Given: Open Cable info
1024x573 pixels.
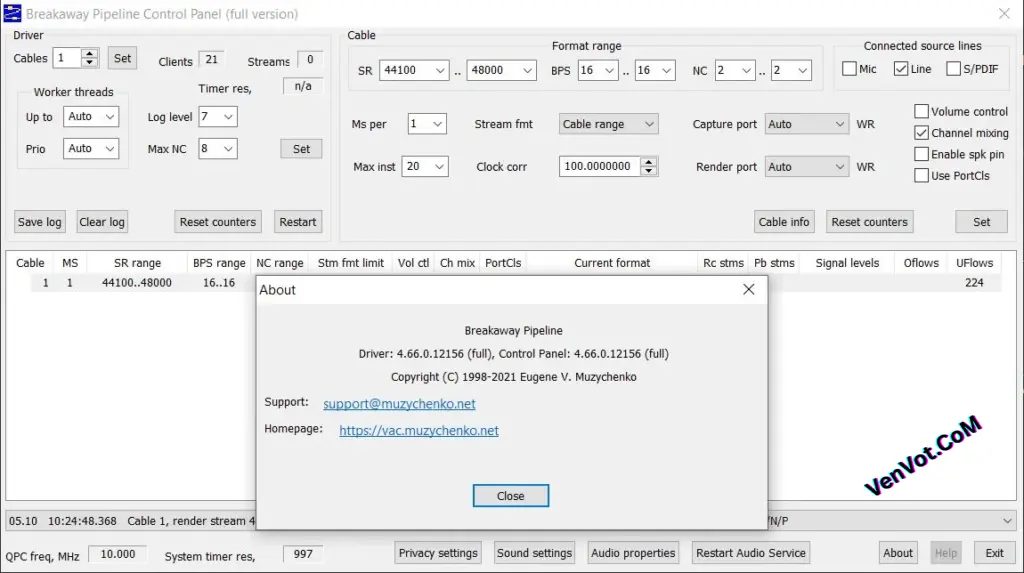Looking at the screenshot, I should tap(784, 222).
